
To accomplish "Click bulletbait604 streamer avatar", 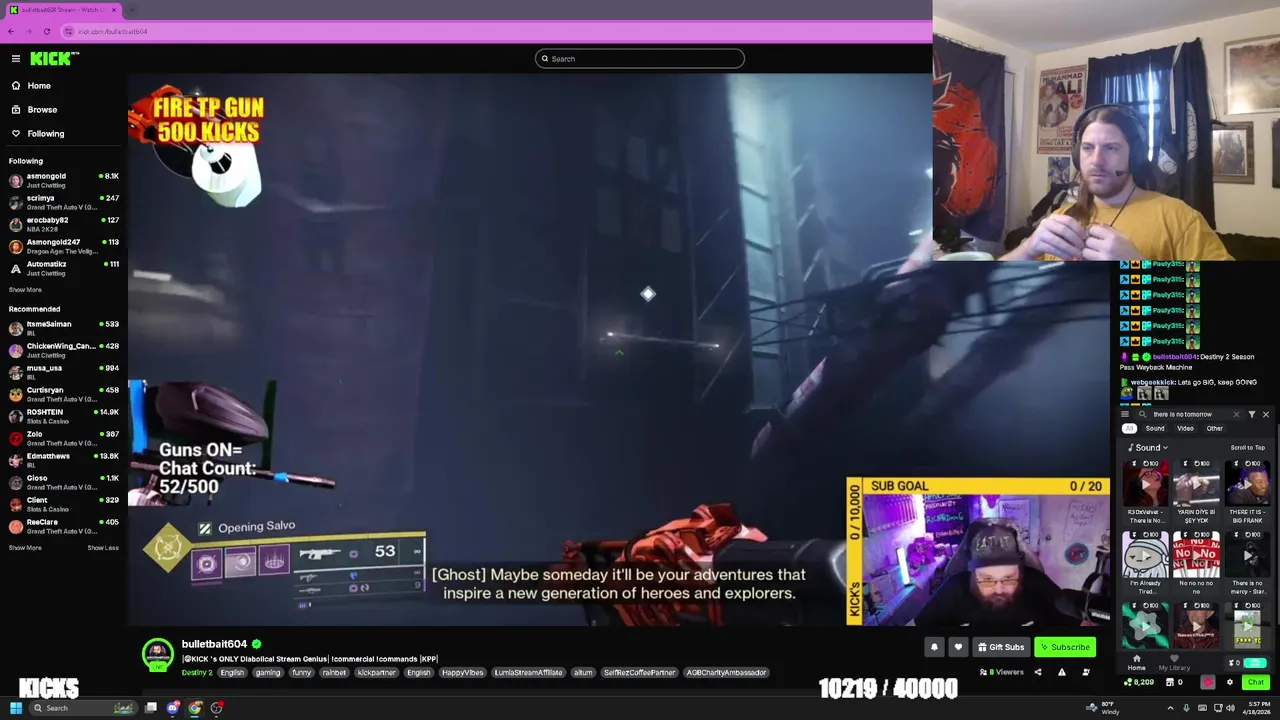I will click(x=157, y=655).
